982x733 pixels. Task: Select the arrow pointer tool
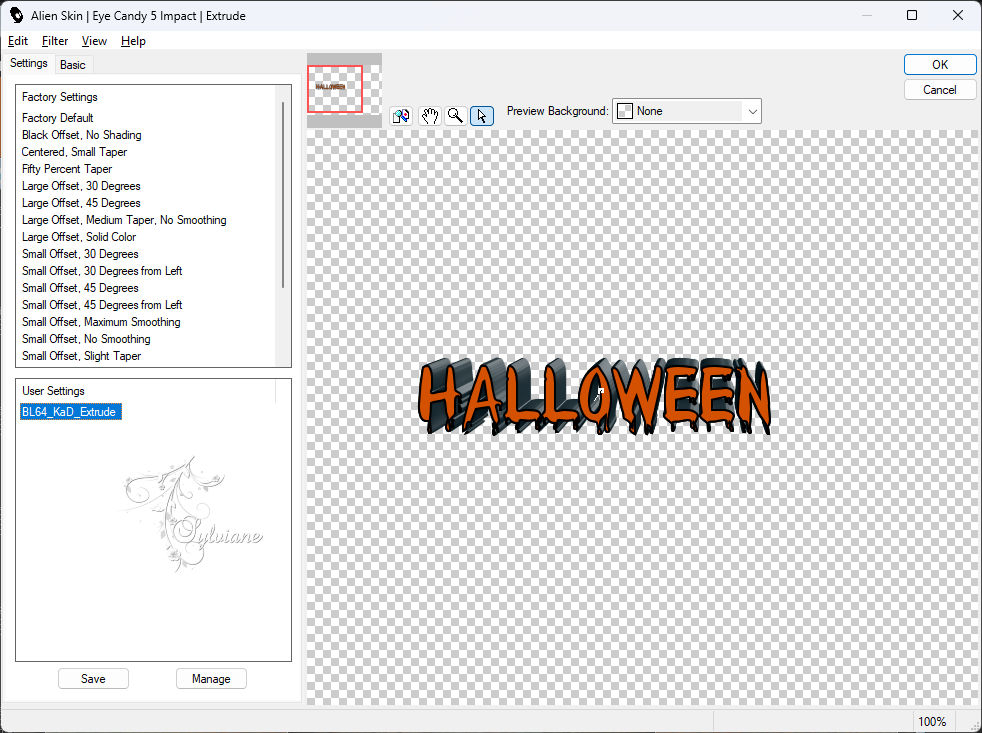point(482,116)
